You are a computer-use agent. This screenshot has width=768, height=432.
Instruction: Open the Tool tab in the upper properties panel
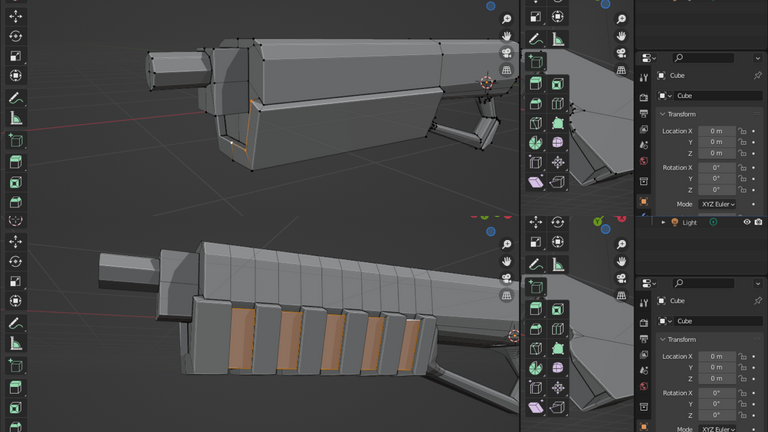644,77
